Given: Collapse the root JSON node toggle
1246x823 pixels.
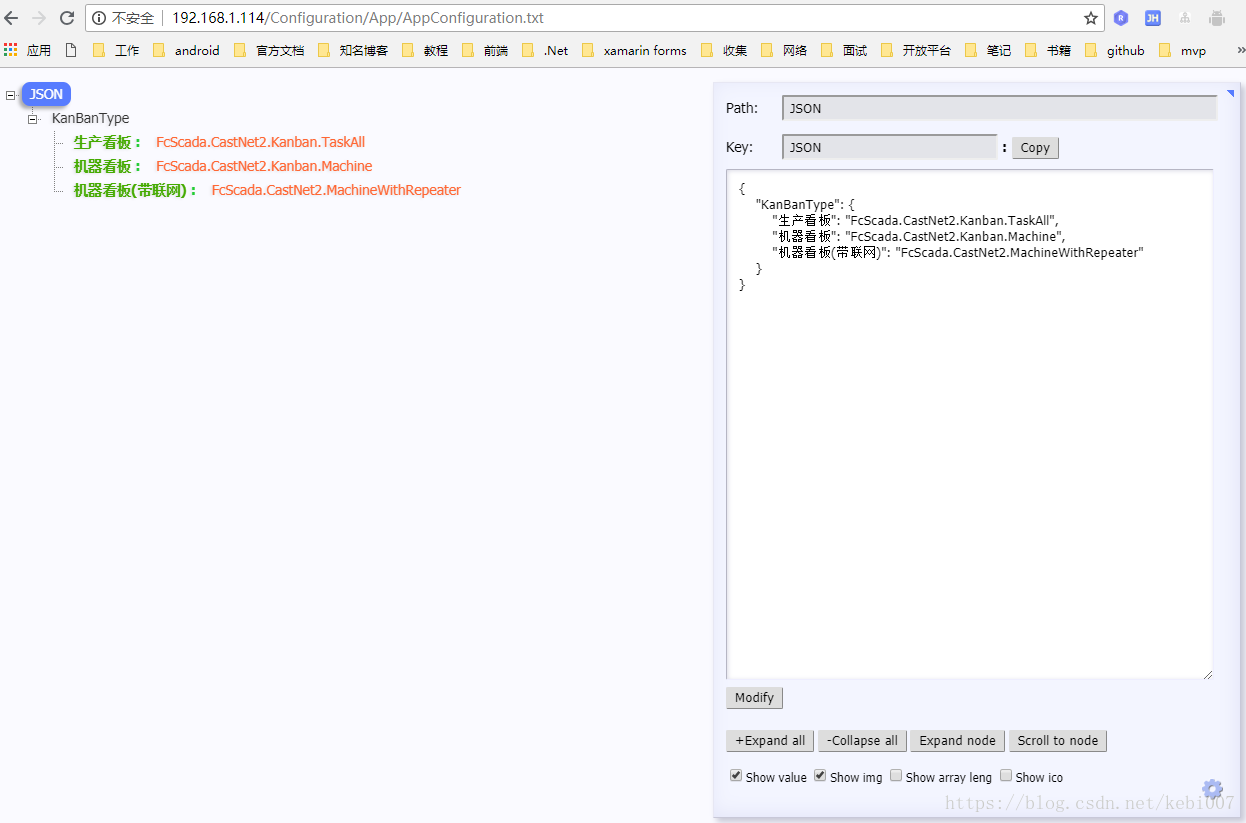Looking at the screenshot, I should pos(11,95).
